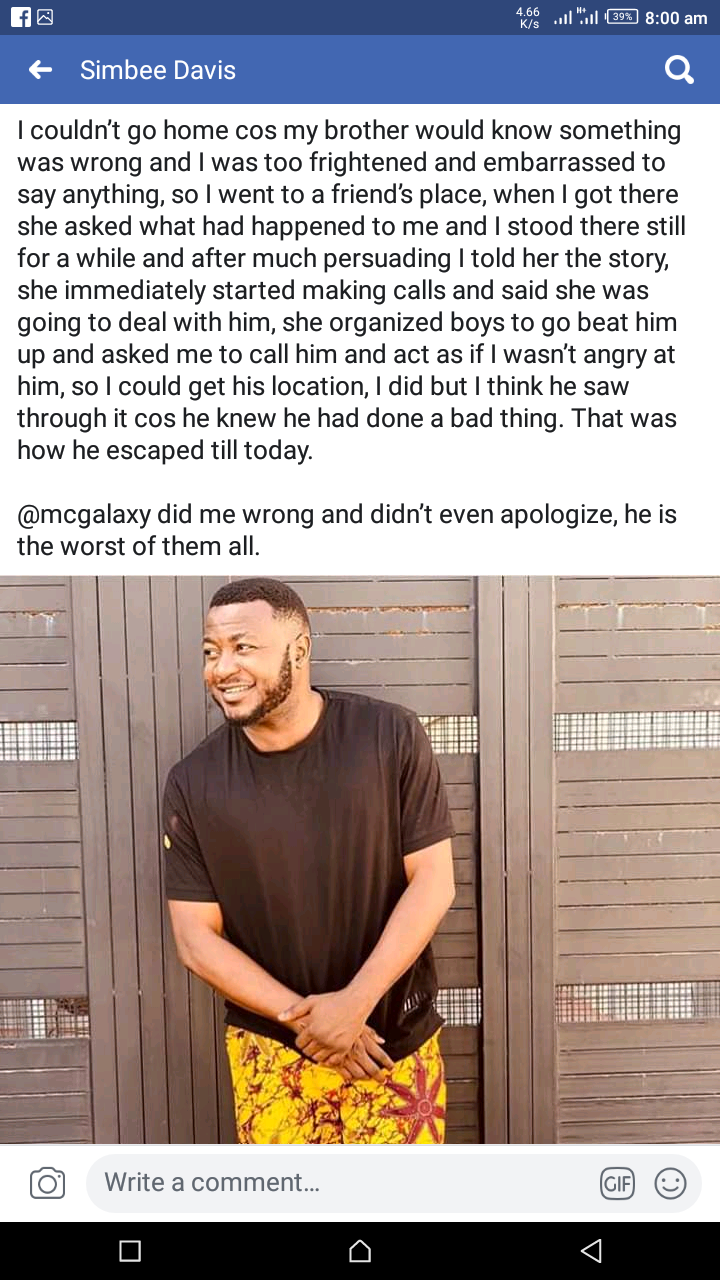This screenshot has width=720, height=1280.
Task: Tap the @mcgalaxy mention in post
Action: [85, 515]
